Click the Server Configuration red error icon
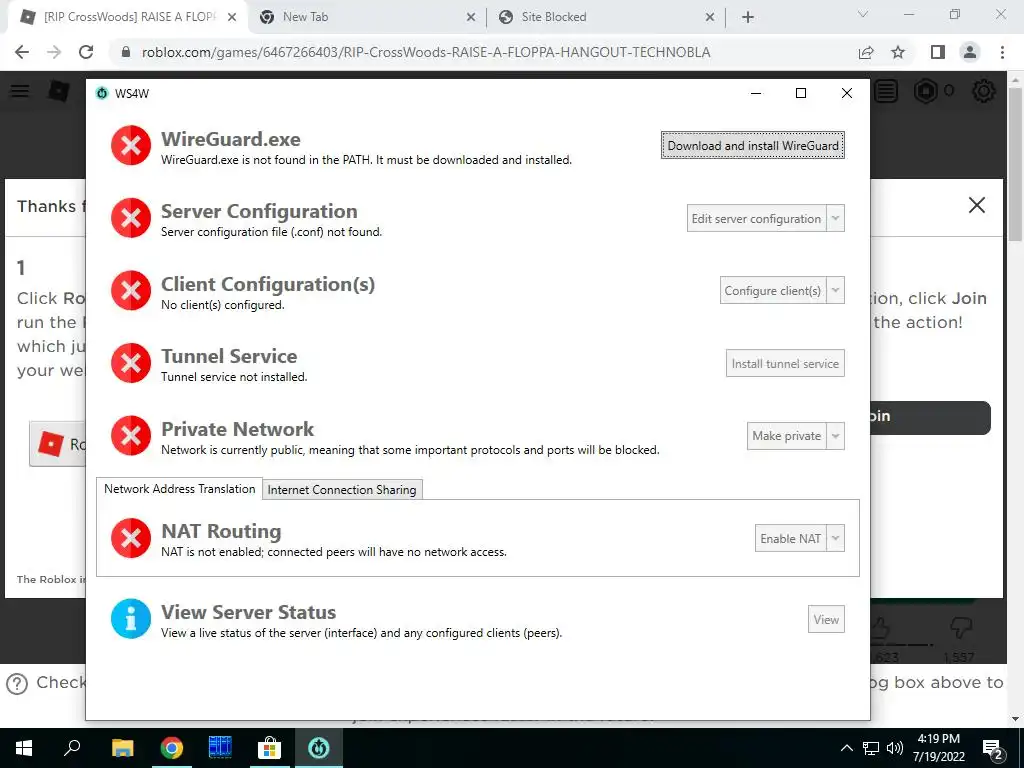This screenshot has height=768, width=1024. (131, 217)
